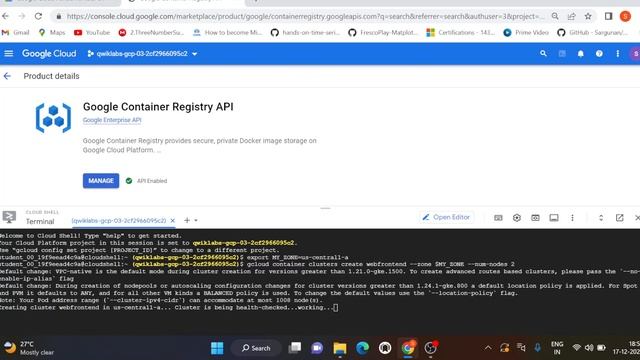Open the Google Cloud navigation menu

pyautogui.click(x=9, y=53)
